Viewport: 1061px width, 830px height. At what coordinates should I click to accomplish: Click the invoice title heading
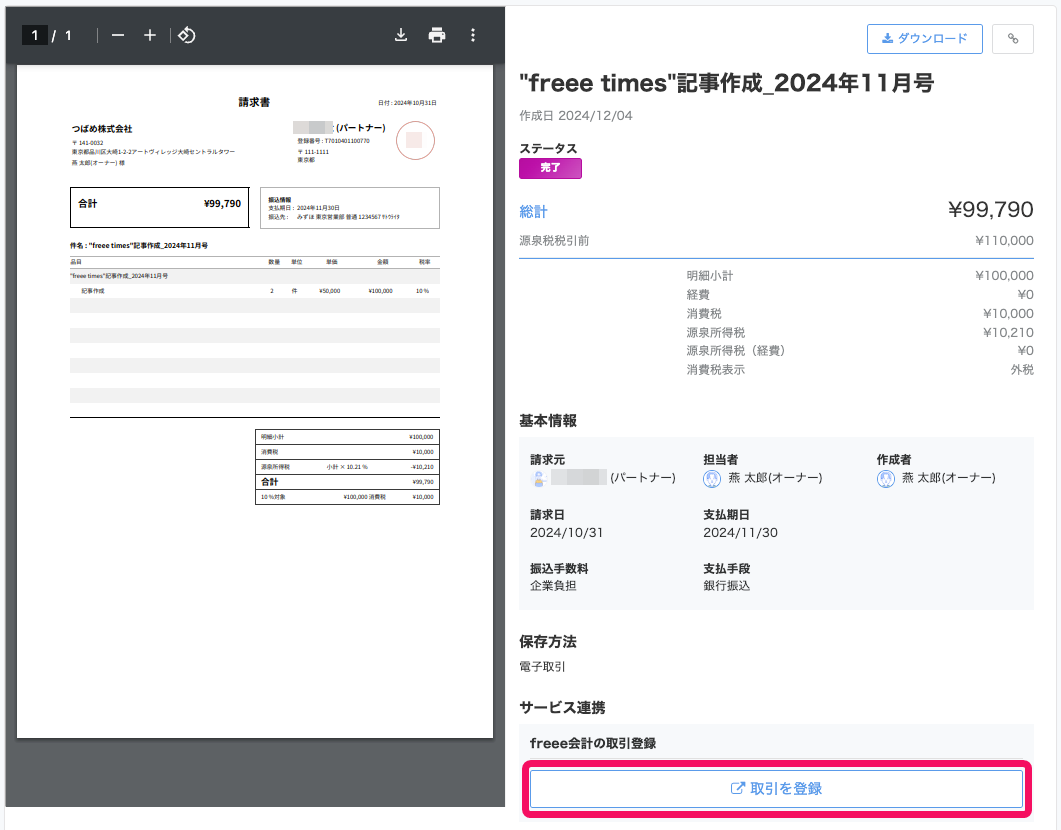(727, 83)
